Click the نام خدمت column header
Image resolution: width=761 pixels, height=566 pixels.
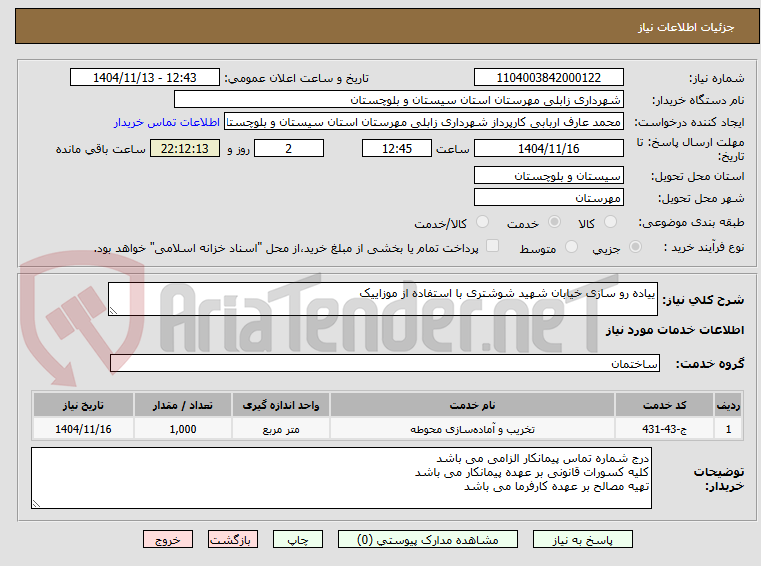coord(472,405)
